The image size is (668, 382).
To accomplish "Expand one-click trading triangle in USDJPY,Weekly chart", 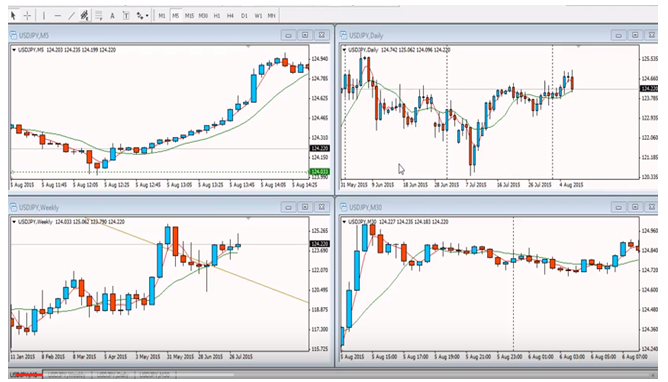I will (14, 222).
